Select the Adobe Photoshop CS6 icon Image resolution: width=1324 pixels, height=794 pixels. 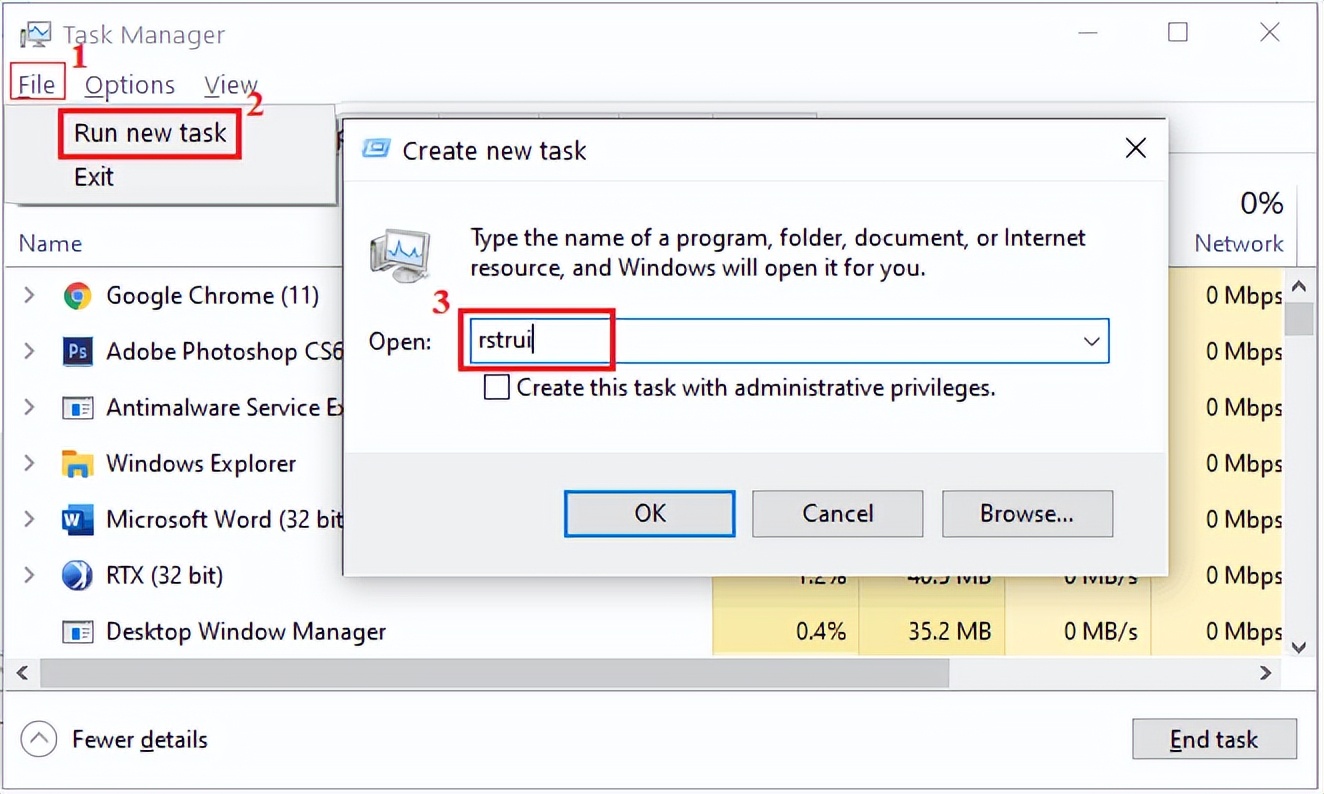(77, 352)
